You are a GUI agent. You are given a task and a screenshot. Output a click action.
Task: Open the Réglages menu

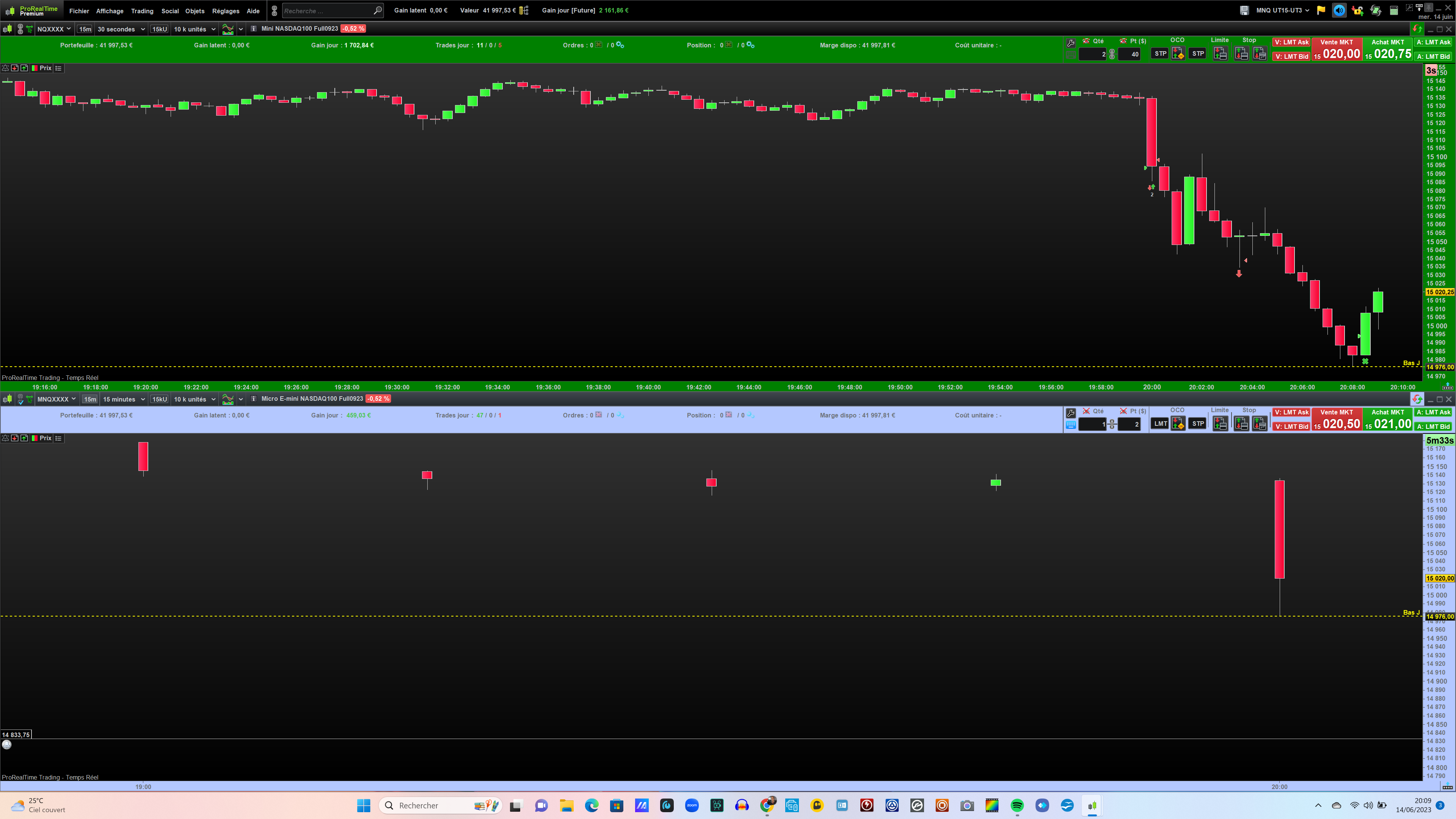click(x=226, y=11)
